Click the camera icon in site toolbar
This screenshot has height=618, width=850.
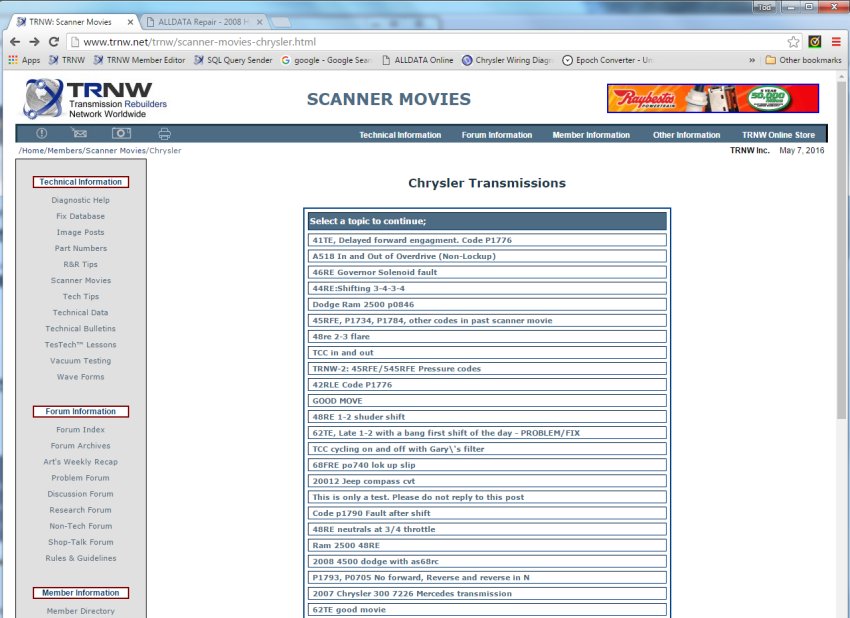click(x=121, y=133)
